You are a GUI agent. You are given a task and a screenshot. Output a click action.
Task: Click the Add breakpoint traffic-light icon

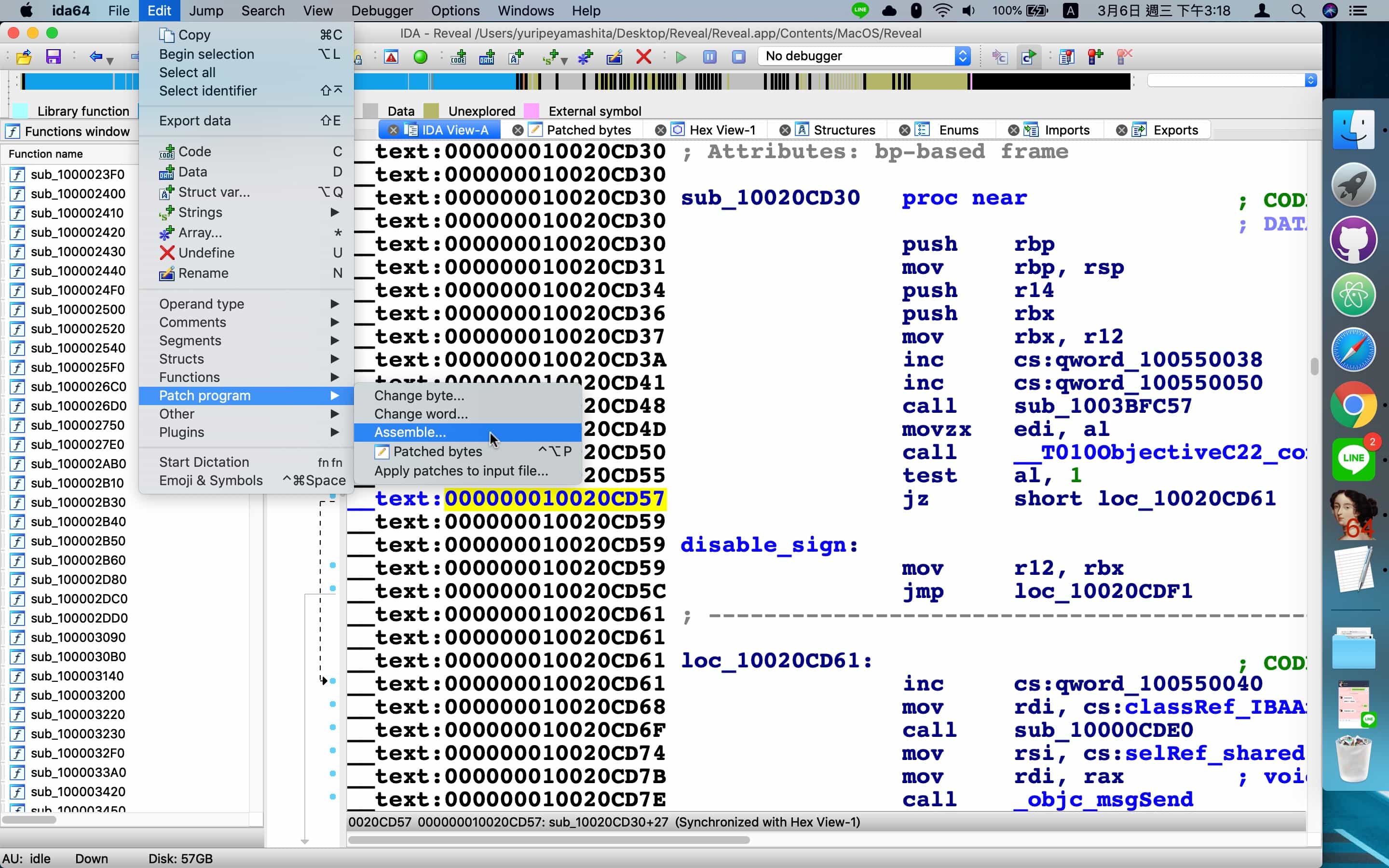[x=1094, y=56]
